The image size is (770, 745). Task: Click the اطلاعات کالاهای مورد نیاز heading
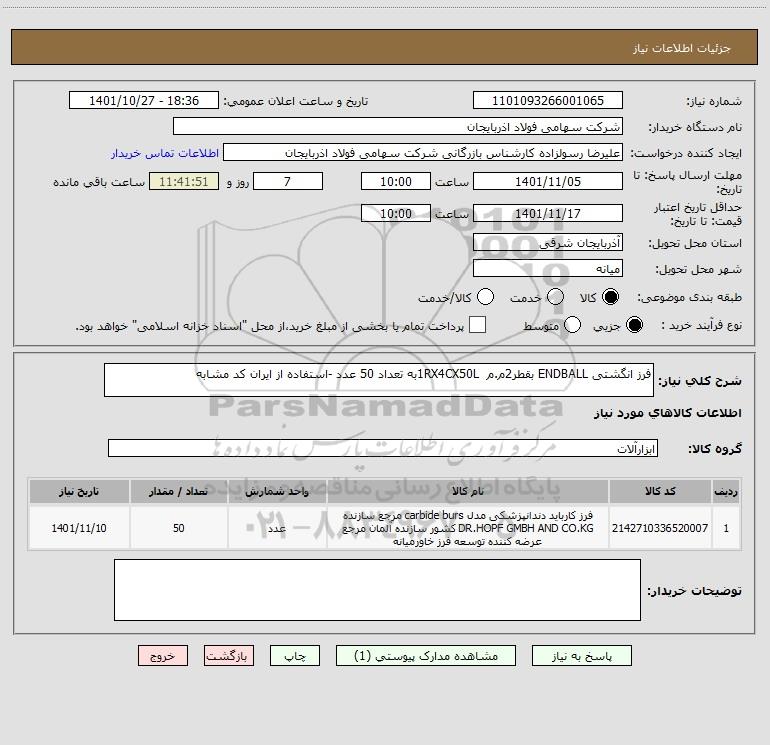[668, 413]
